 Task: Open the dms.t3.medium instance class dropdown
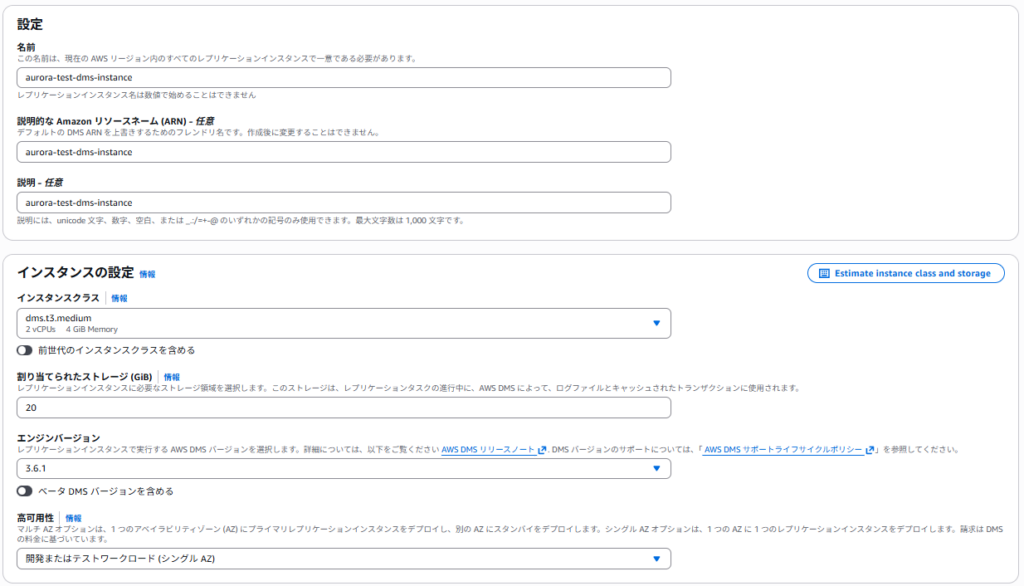coord(343,323)
